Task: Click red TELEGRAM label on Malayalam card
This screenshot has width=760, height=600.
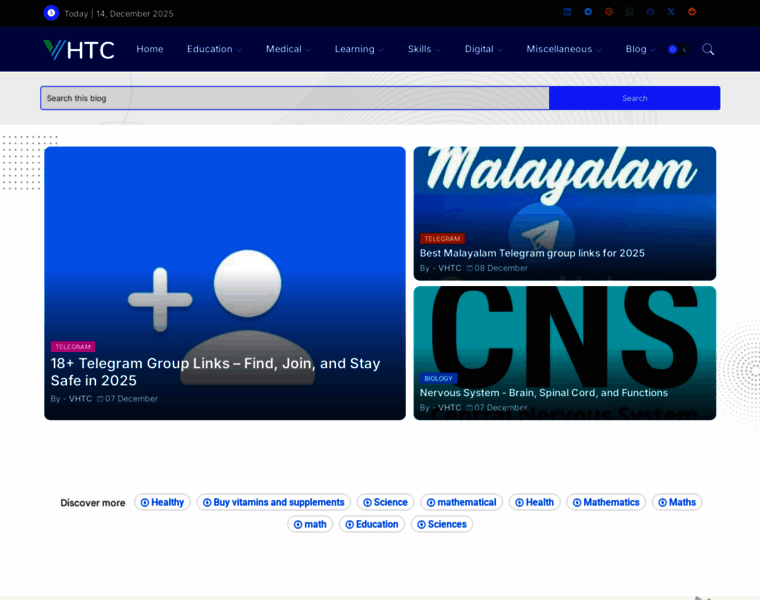Action: [442, 238]
